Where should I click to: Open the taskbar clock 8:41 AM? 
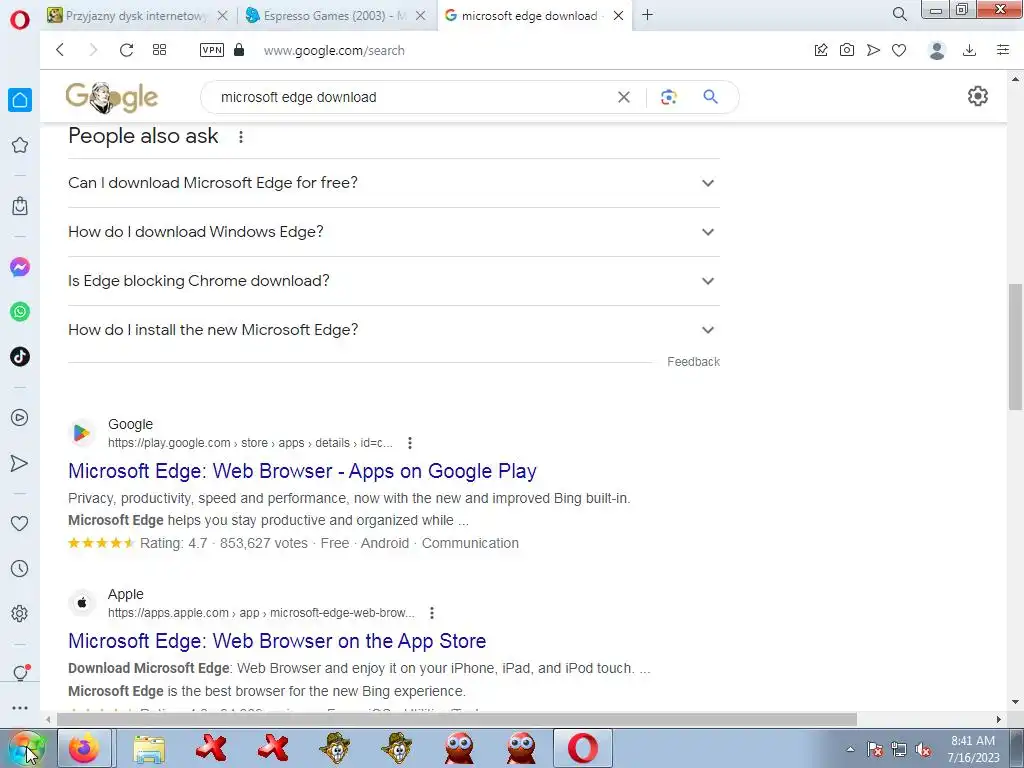click(973, 749)
